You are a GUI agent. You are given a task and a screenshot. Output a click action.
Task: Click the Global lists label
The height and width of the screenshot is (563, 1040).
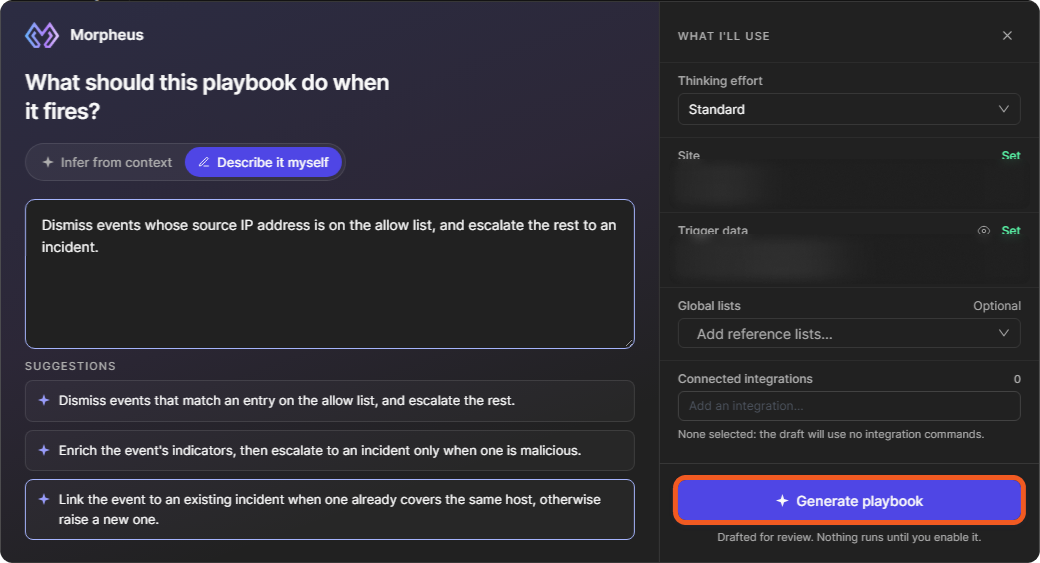point(709,306)
